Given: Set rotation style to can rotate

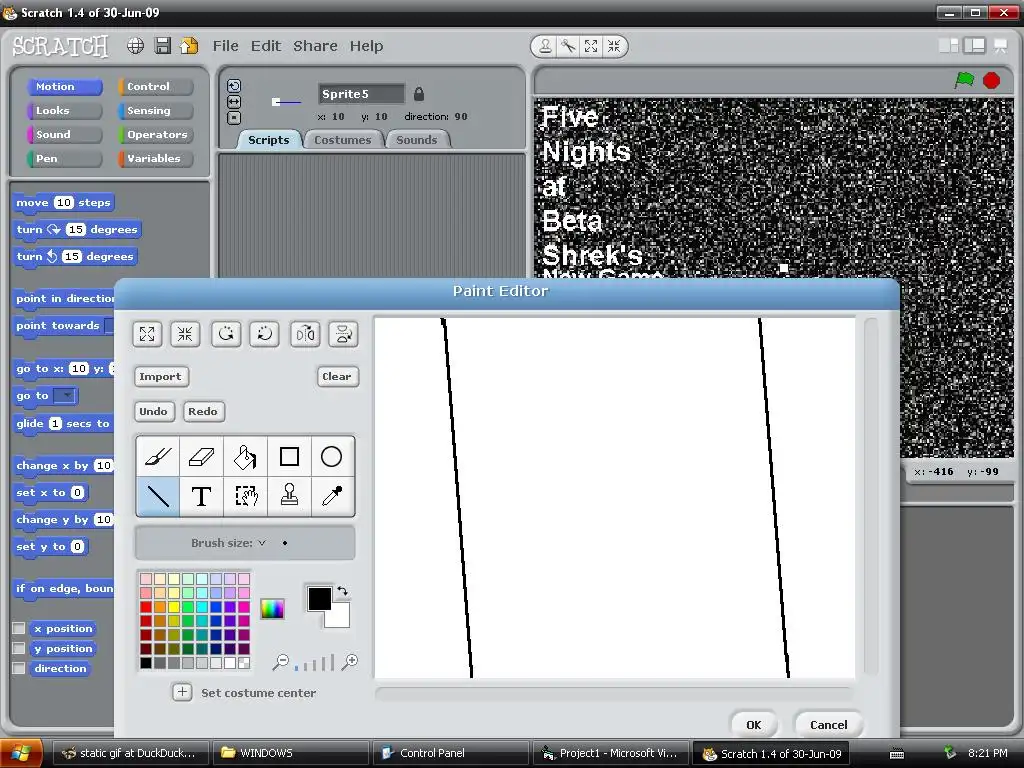Looking at the screenshot, I should (x=234, y=86).
